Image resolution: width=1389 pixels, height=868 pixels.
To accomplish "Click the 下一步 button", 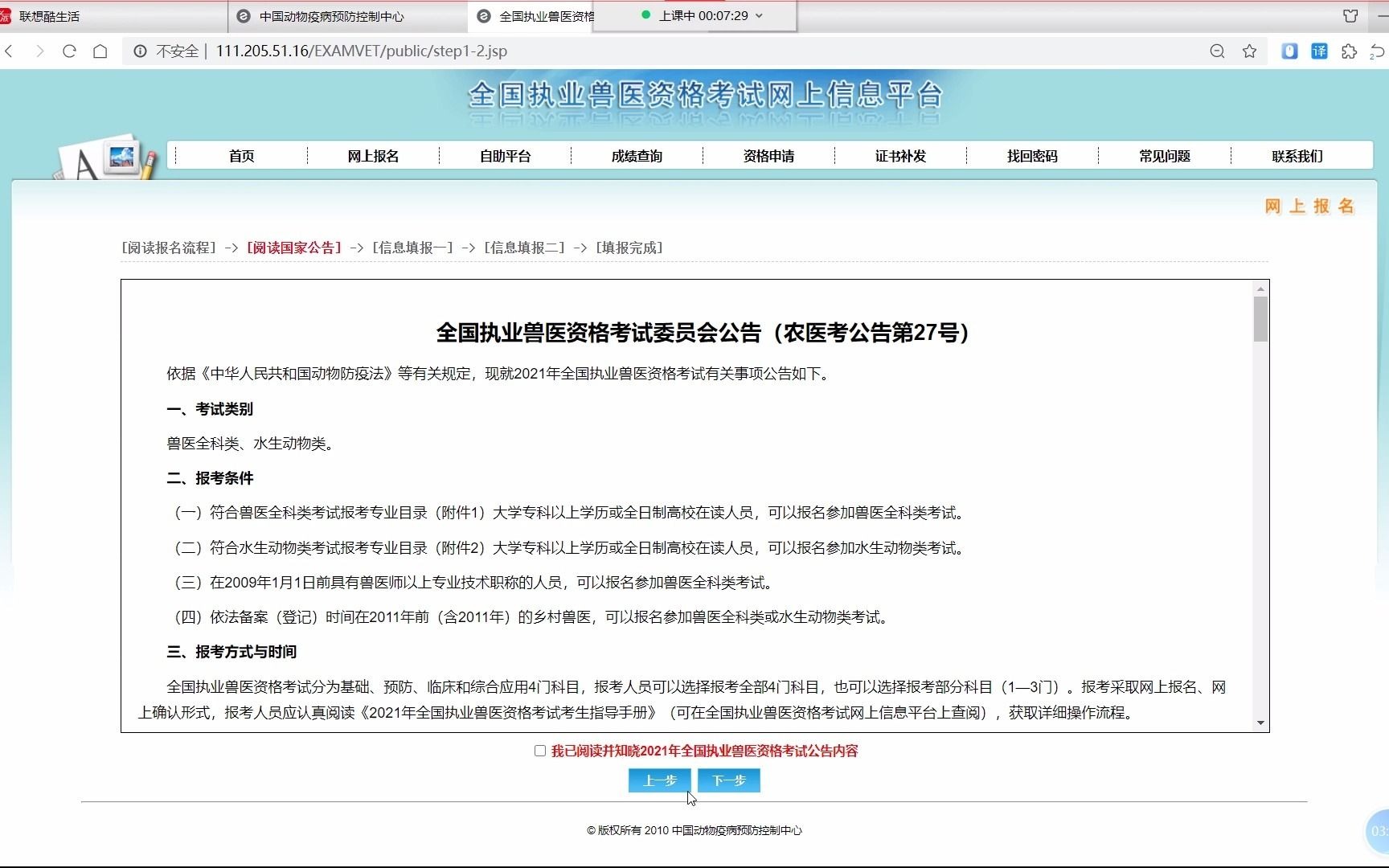I will pyautogui.click(x=729, y=780).
